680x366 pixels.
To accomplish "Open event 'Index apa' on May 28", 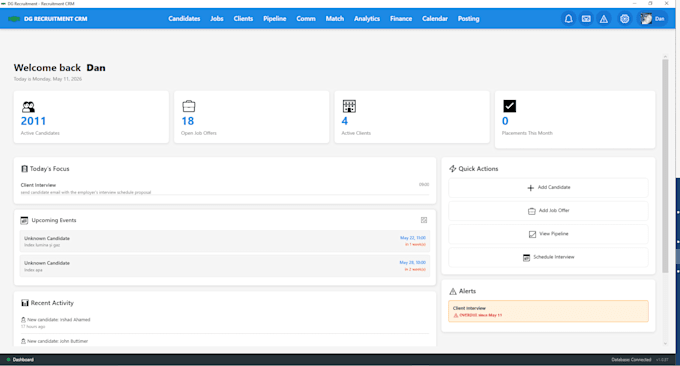I will [225, 266].
